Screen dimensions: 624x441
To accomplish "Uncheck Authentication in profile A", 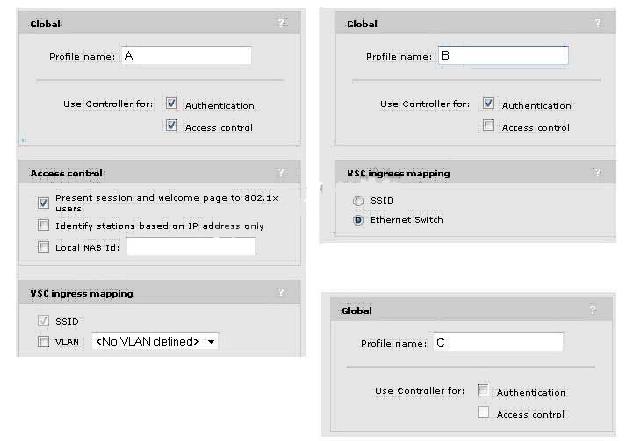I will click(172, 103).
